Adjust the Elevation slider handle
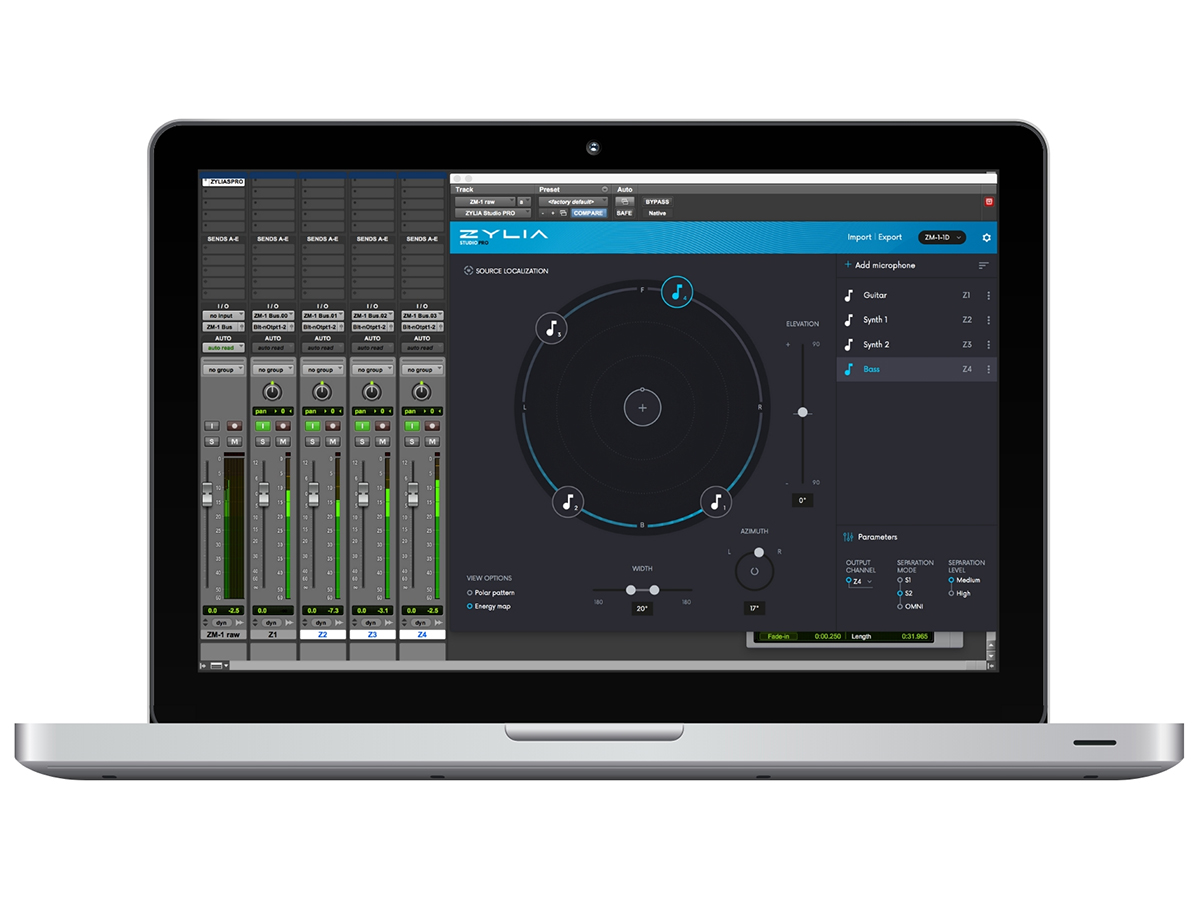1200x900 pixels. [x=803, y=412]
